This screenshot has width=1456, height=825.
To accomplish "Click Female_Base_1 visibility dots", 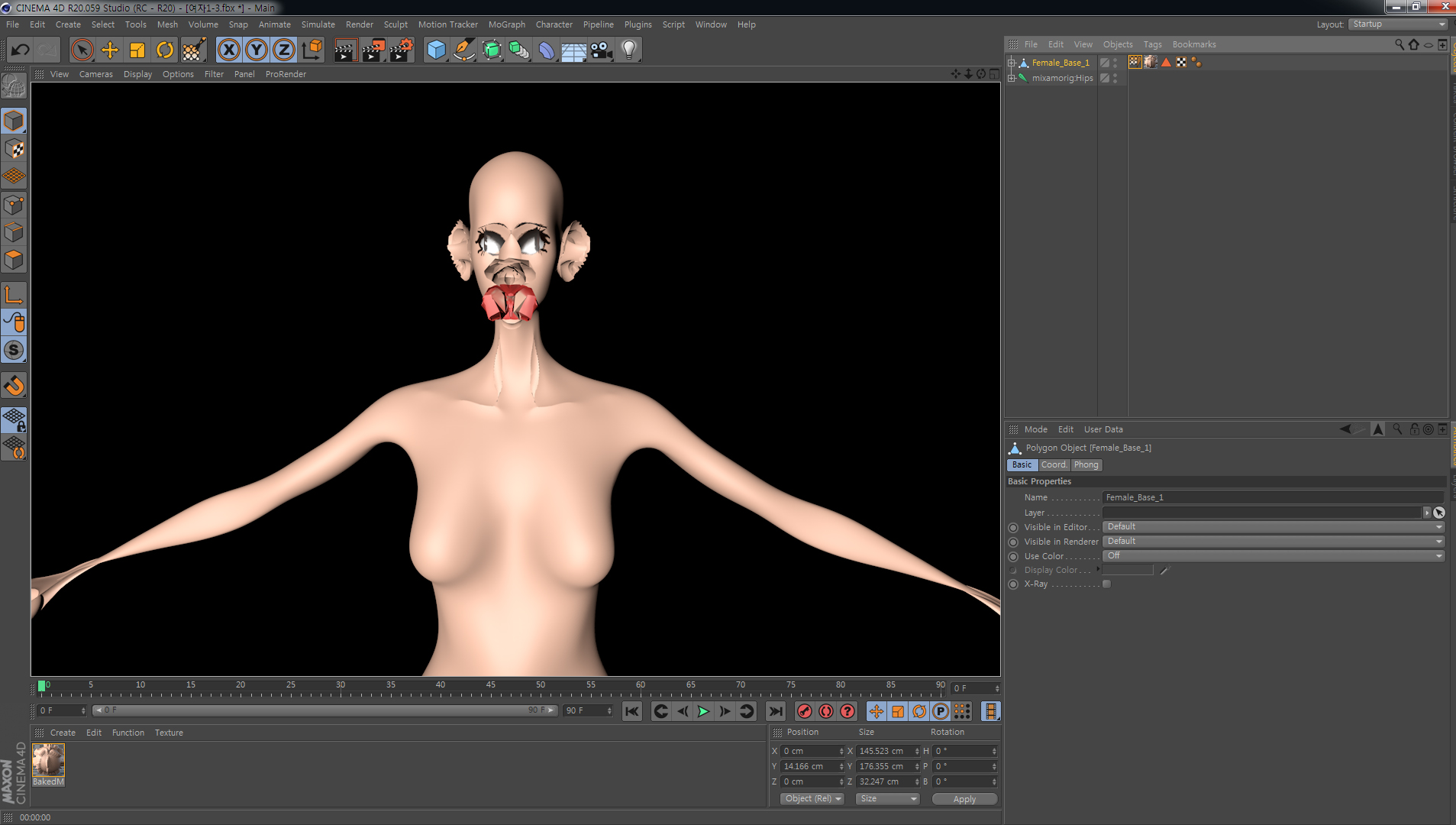I will tap(1115, 63).
